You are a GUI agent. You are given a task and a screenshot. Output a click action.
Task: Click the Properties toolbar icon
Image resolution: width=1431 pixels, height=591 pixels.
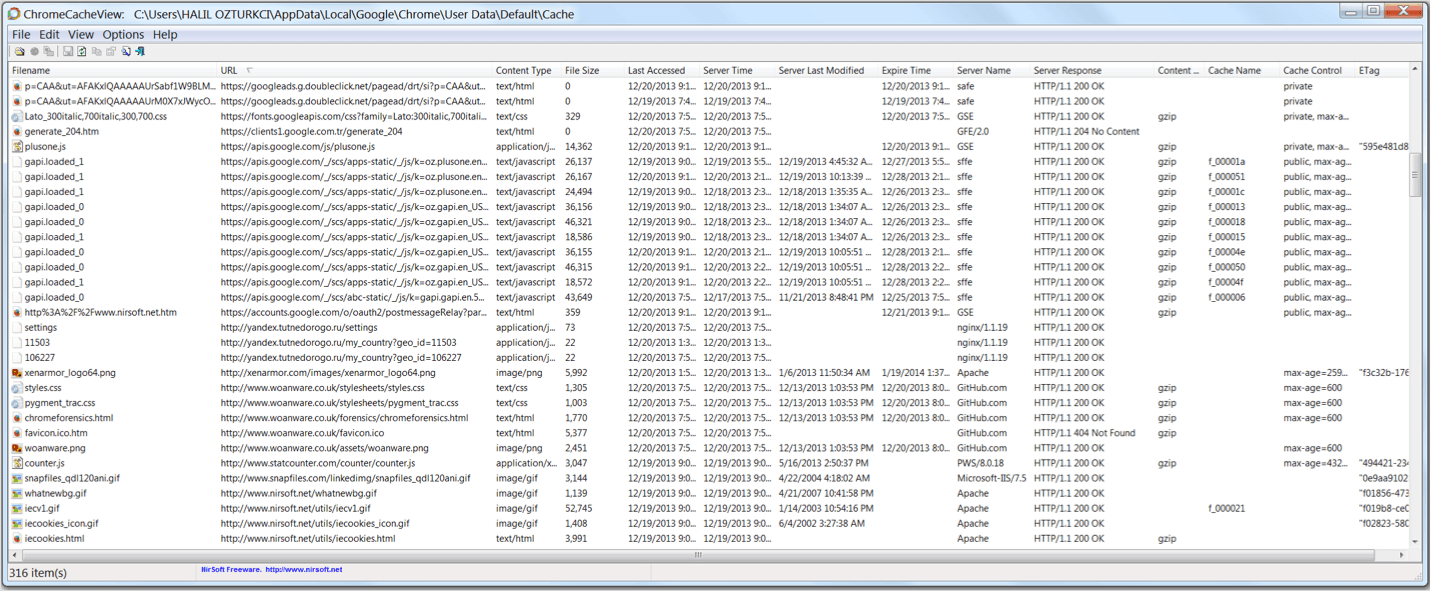click(111, 51)
